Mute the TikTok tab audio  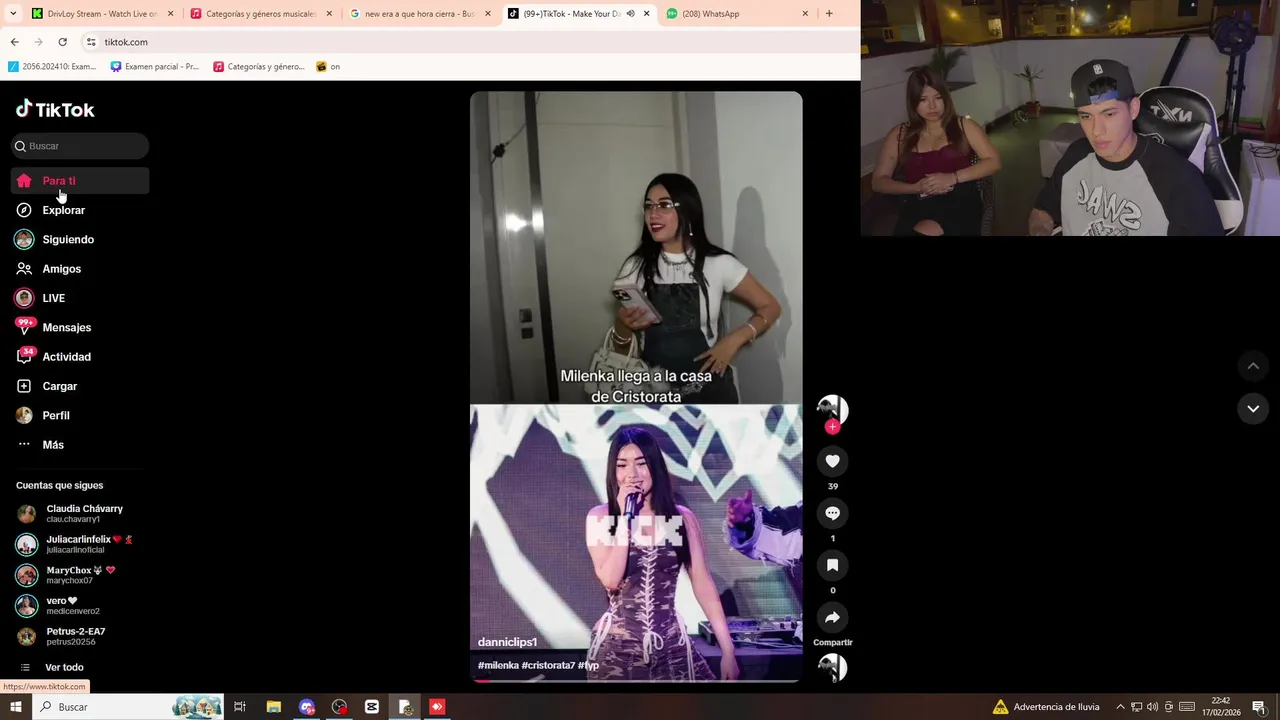click(630, 14)
